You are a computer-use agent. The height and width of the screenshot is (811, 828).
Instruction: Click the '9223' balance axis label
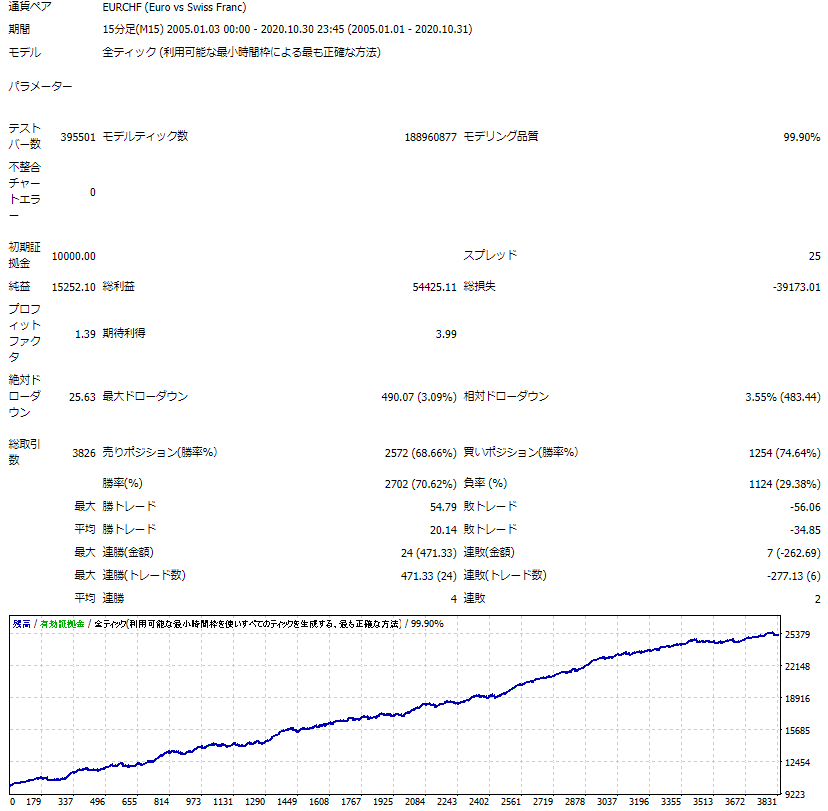[x=795, y=795]
